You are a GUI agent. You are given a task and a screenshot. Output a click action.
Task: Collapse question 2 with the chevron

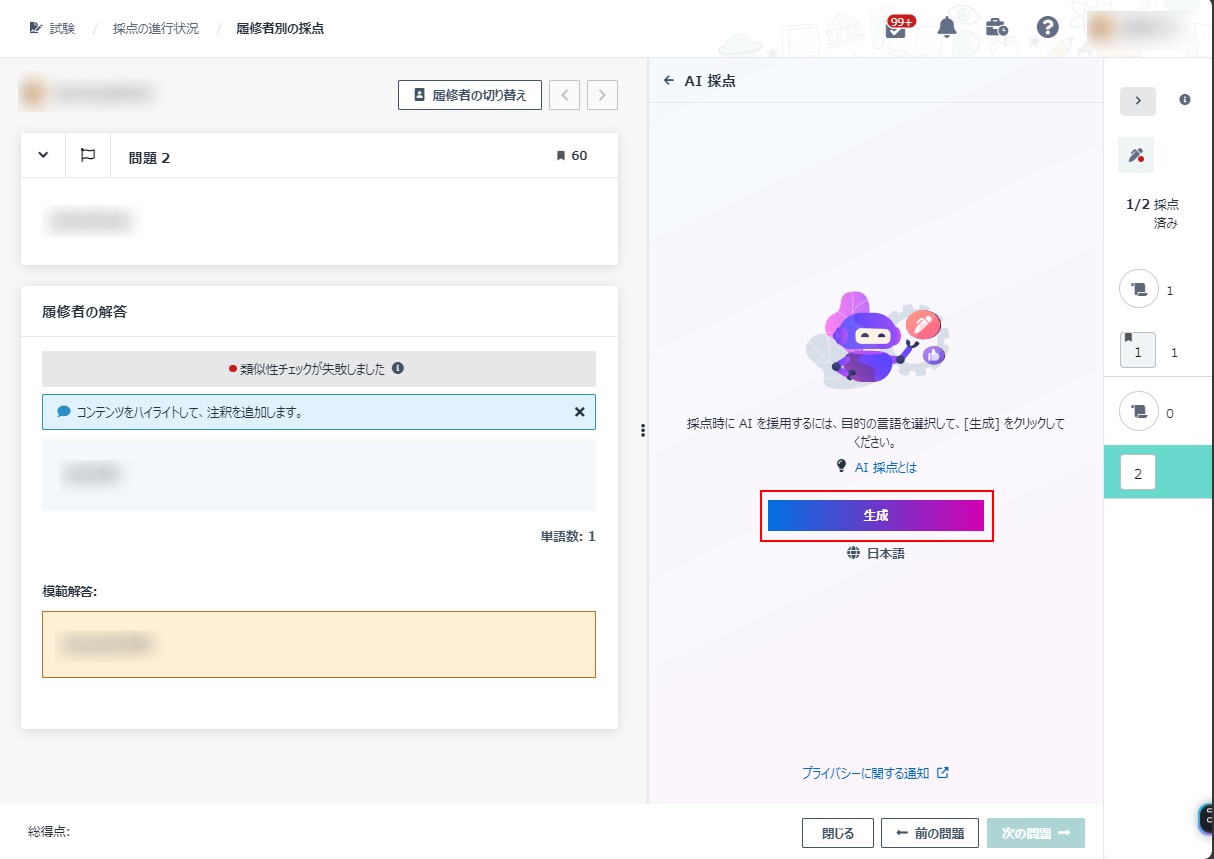[x=43, y=155]
